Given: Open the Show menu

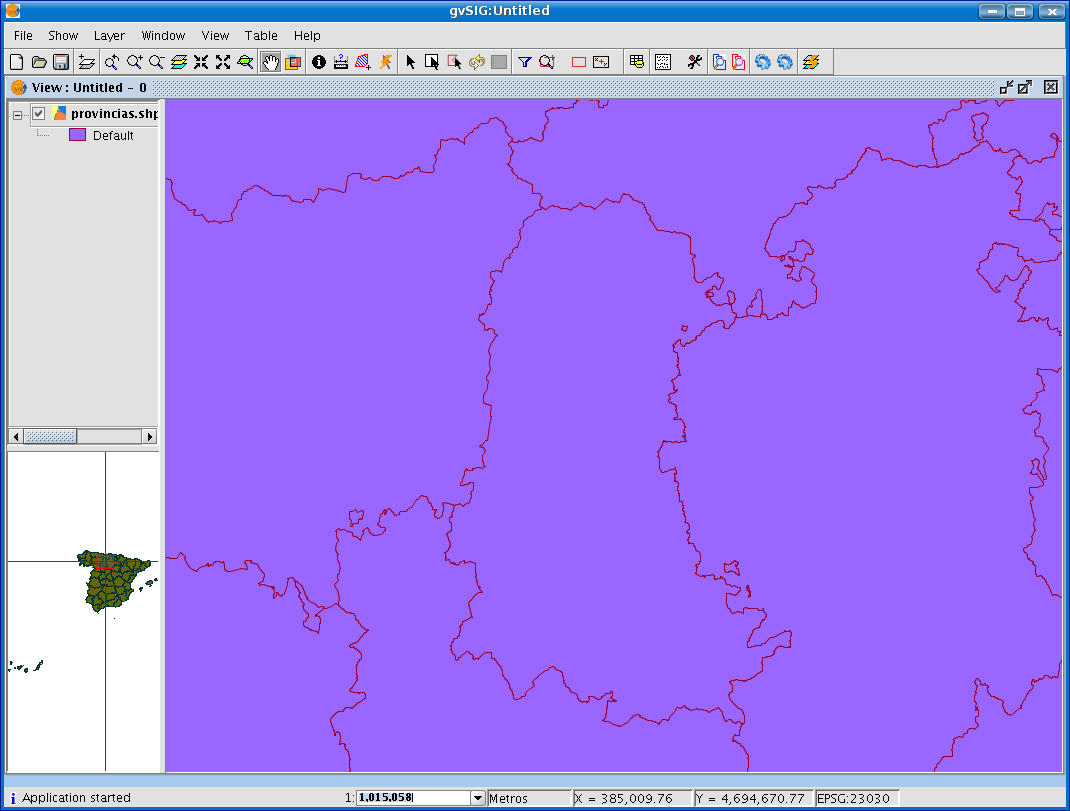Looking at the screenshot, I should [x=63, y=35].
